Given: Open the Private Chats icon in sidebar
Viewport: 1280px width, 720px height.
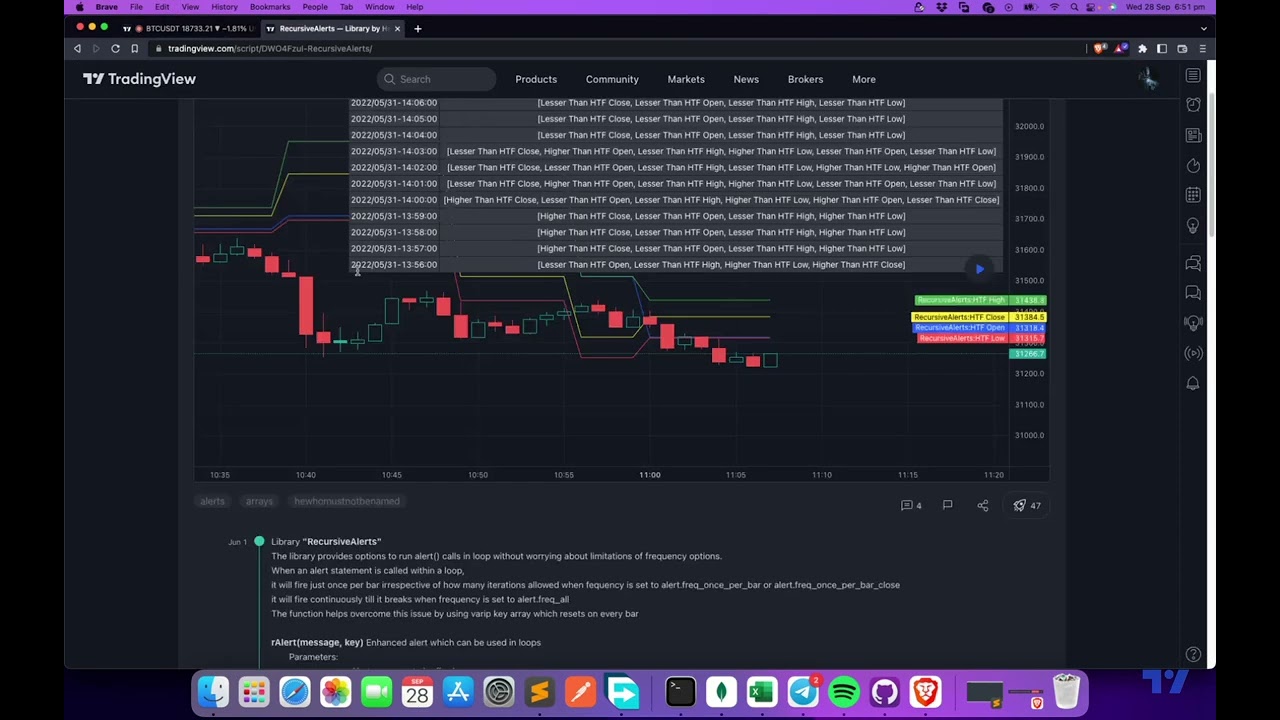Looking at the screenshot, I should pyautogui.click(x=1193, y=293).
